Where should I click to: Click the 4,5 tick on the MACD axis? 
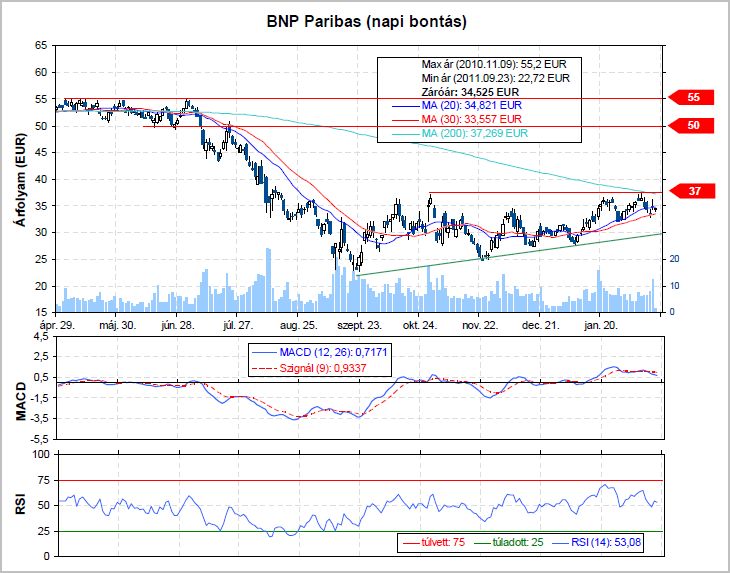[40, 337]
